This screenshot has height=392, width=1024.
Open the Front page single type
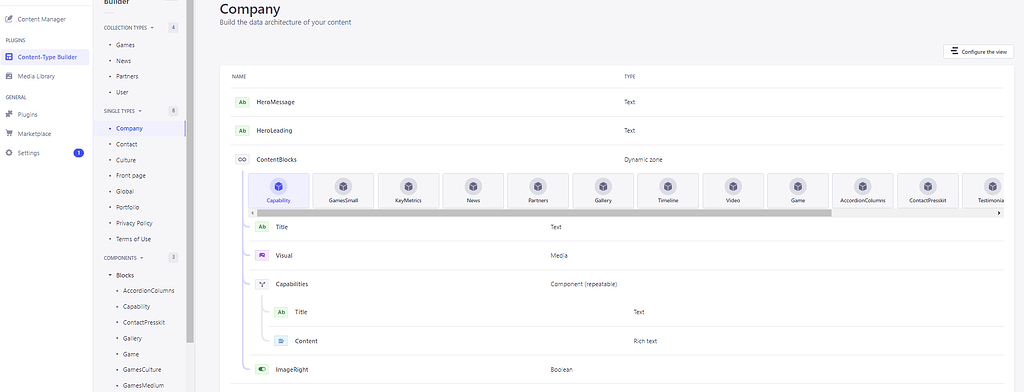click(x=131, y=176)
